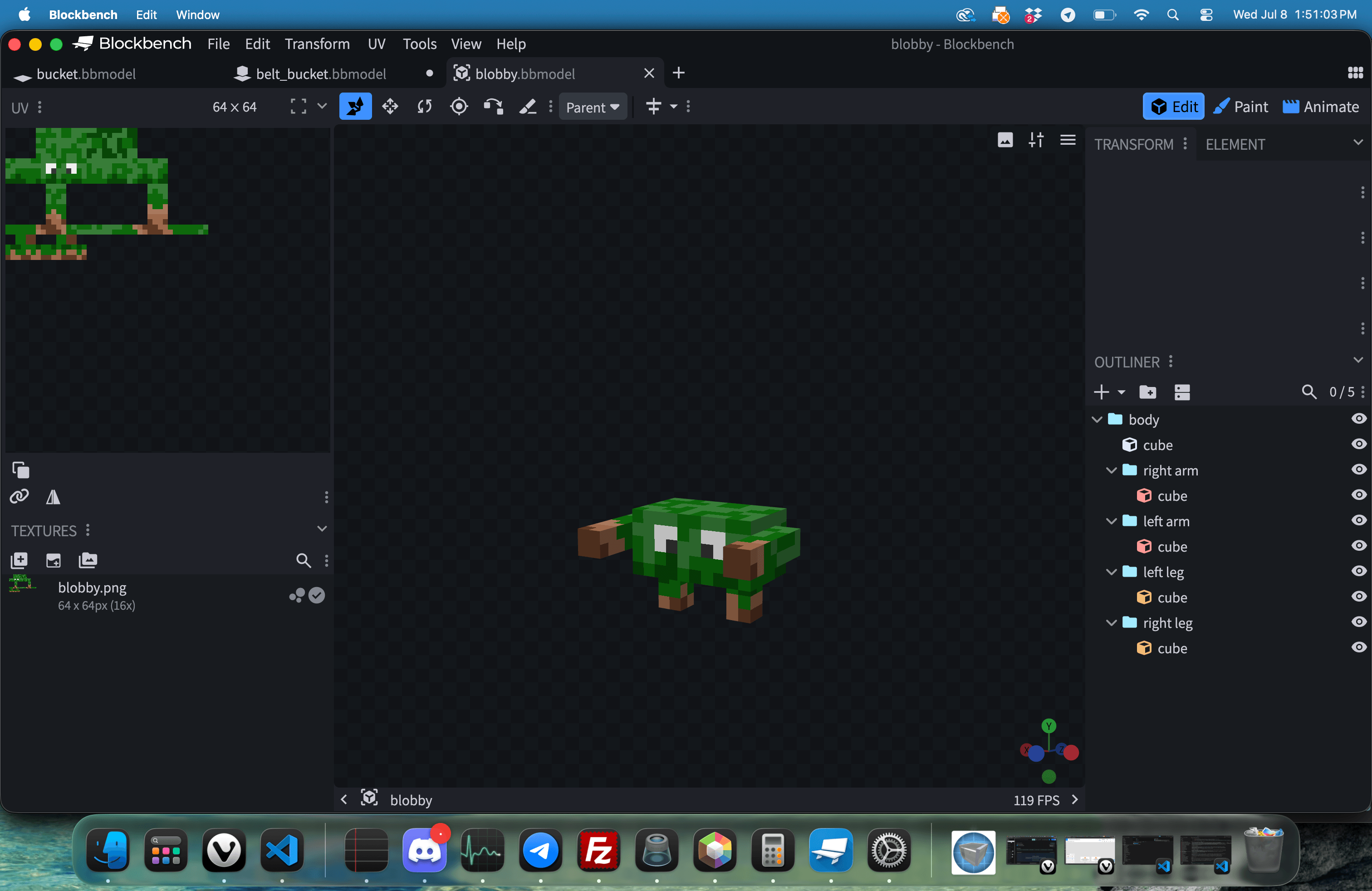Collapse the body group
1372x891 pixels.
click(x=1097, y=420)
